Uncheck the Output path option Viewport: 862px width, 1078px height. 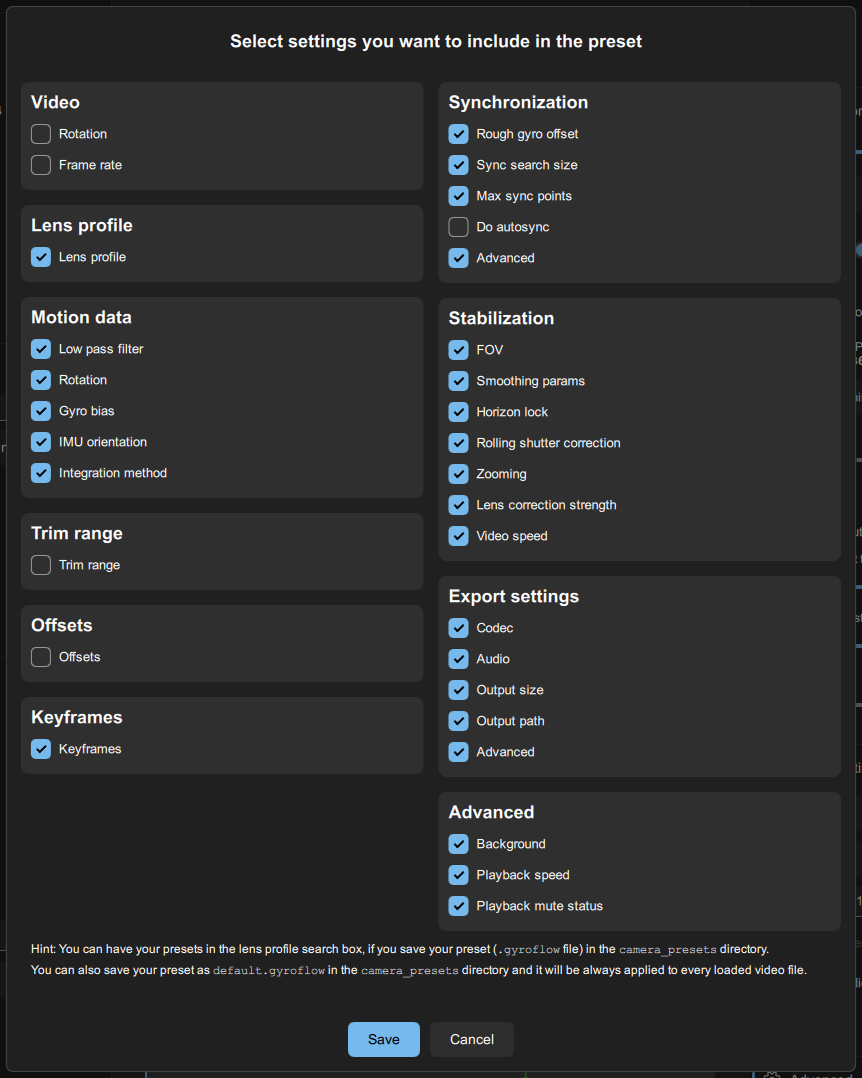pyautogui.click(x=458, y=720)
